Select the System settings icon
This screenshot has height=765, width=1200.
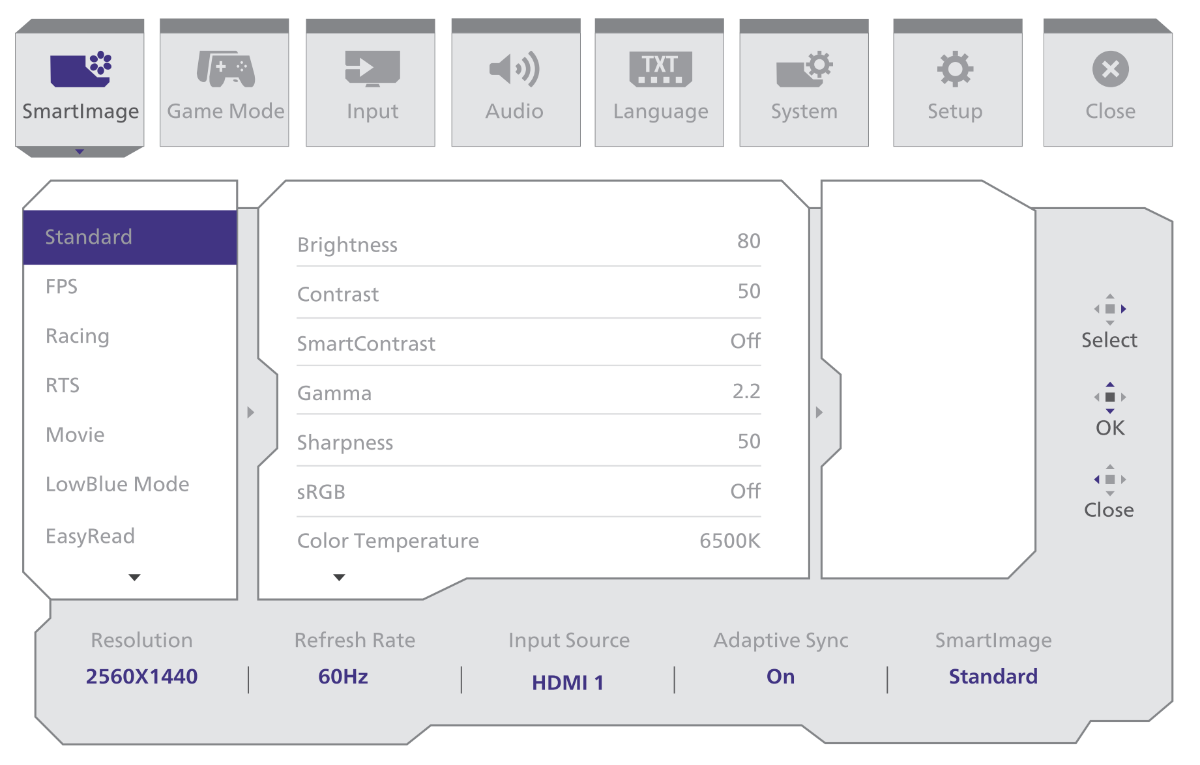click(x=804, y=70)
